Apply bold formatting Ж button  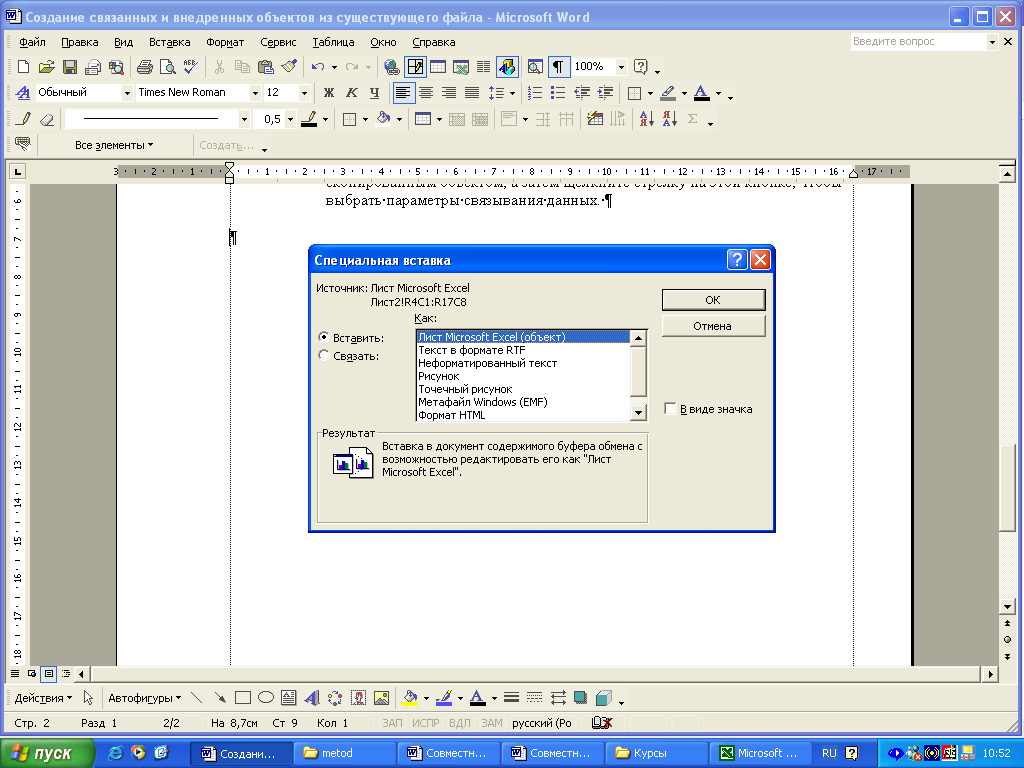[328, 93]
